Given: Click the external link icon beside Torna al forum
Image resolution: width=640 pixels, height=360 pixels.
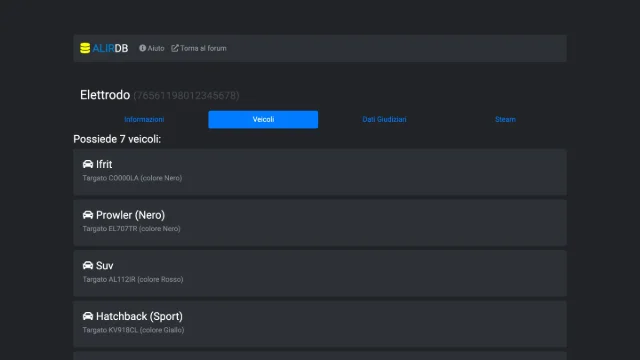Looking at the screenshot, I should pos(175,48).
